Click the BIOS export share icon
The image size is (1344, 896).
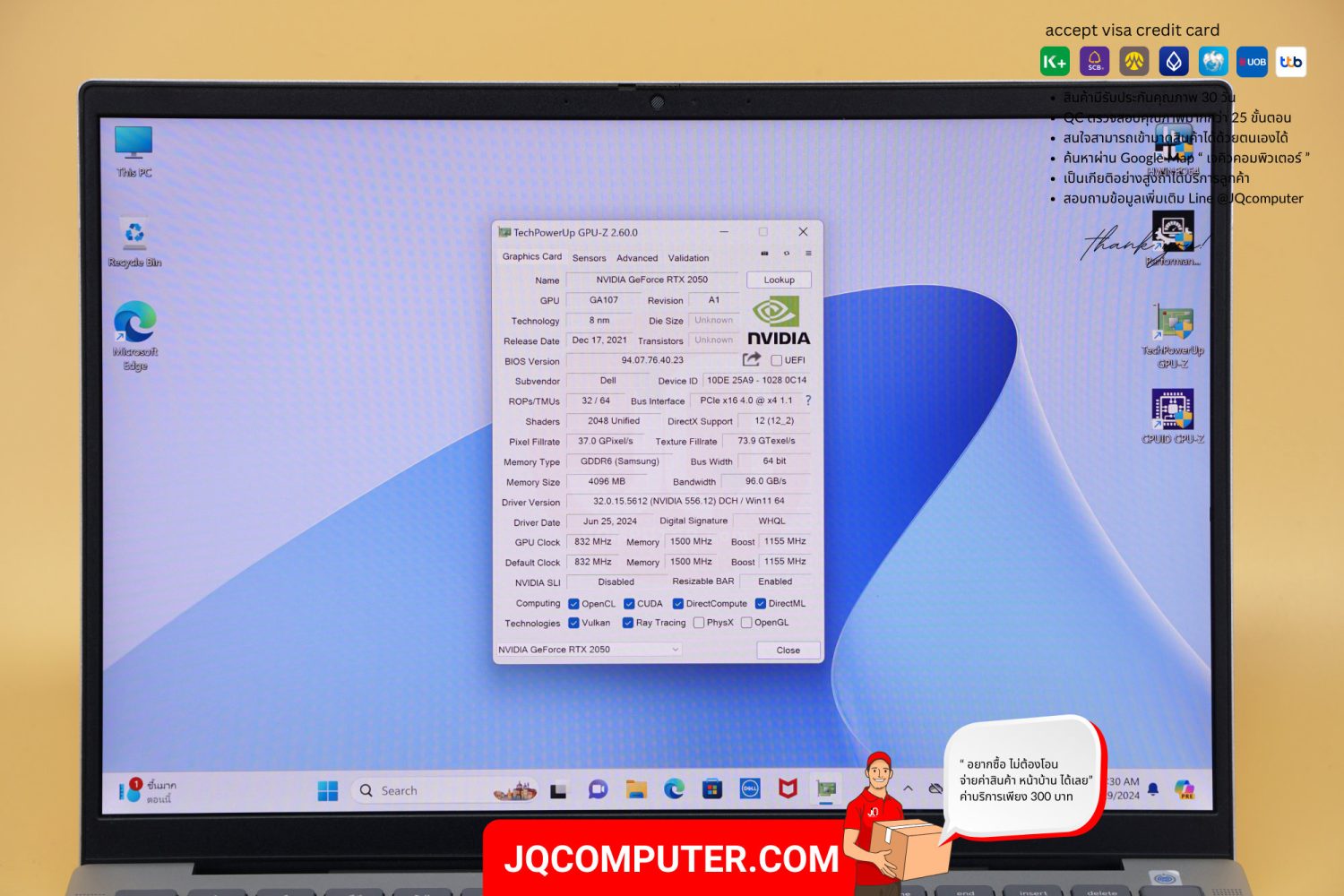[x=751, y=359]
